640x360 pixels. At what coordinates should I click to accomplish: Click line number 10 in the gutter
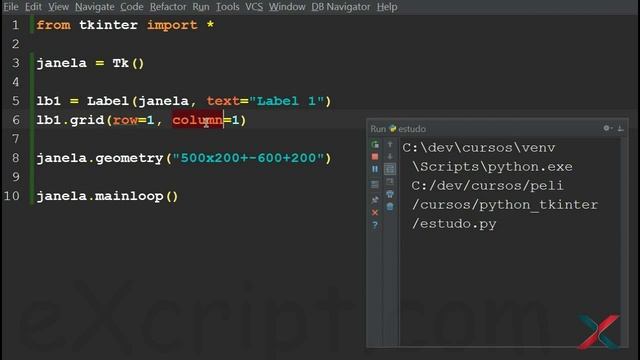coord(11,196)
